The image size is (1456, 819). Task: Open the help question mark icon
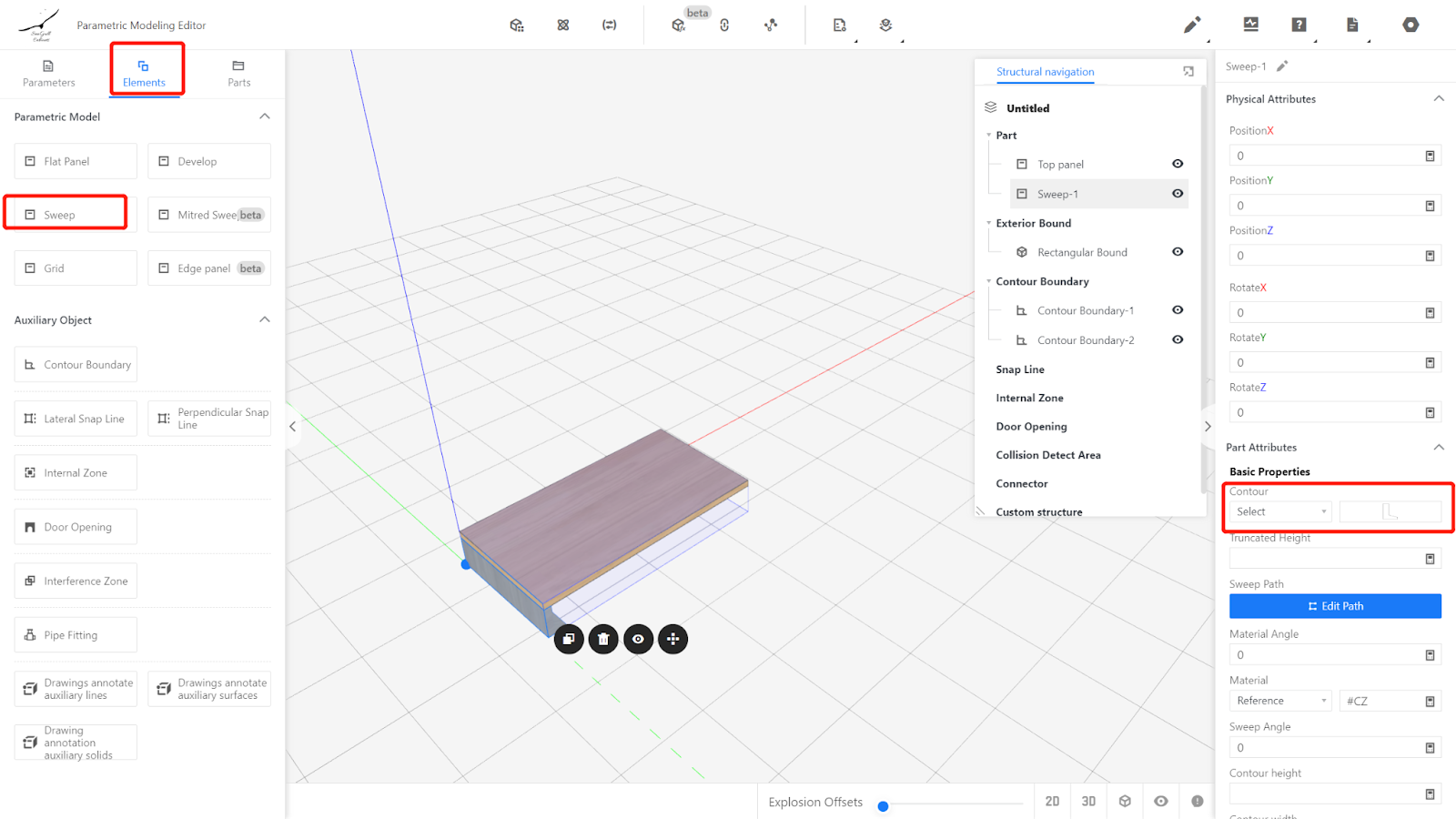tap(1299, 25)
